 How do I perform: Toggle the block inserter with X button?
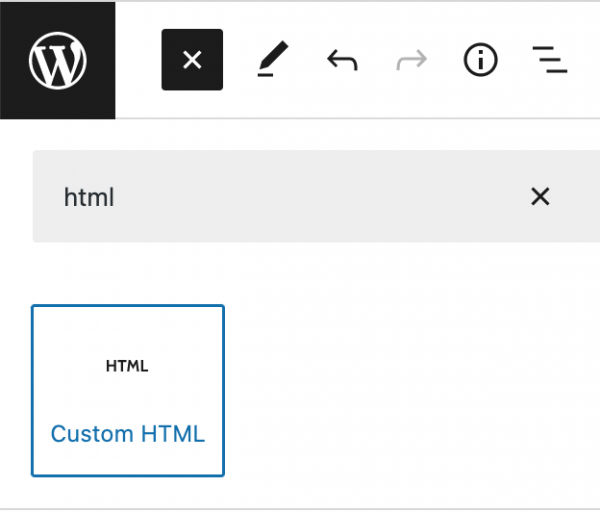(x=192, y=60)
